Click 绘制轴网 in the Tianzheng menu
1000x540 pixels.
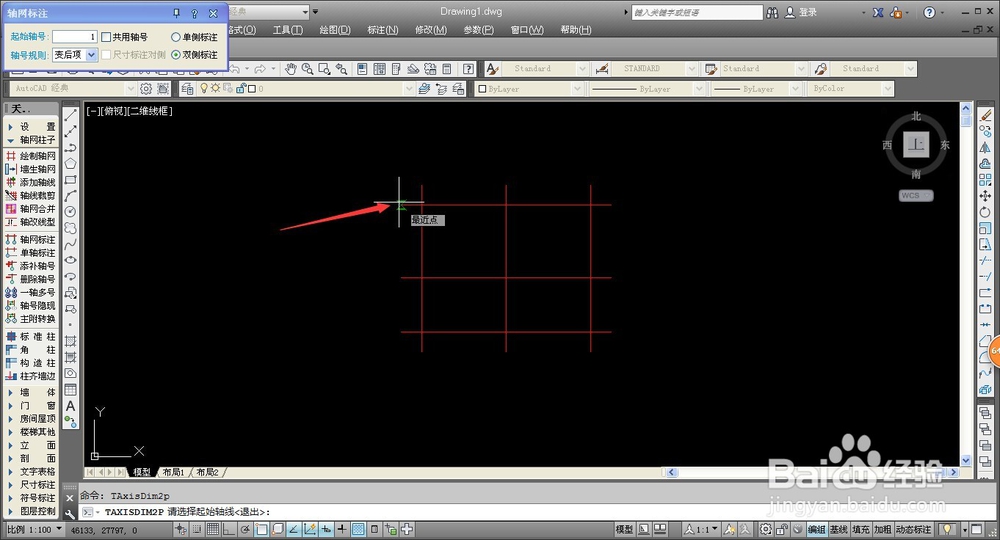pos(31,156)
